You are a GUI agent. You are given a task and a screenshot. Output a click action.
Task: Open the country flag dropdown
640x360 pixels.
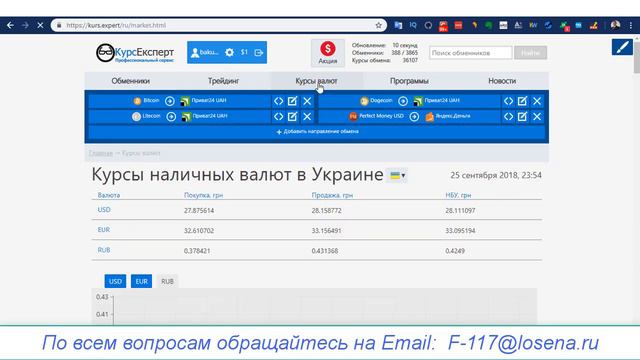[397, 176]
